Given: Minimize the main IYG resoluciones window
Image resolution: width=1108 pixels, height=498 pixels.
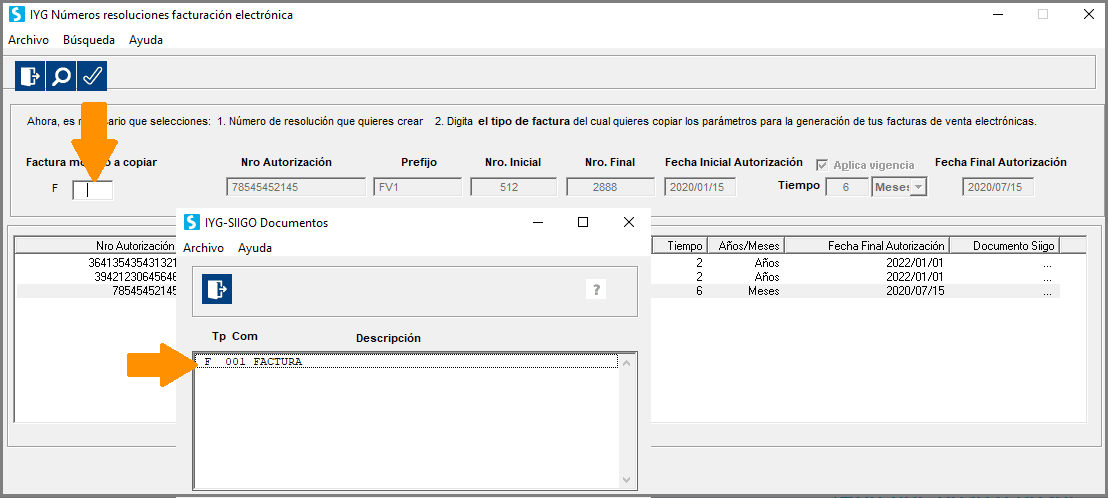Looking at the screenshot, I should [x=998, y=14].
